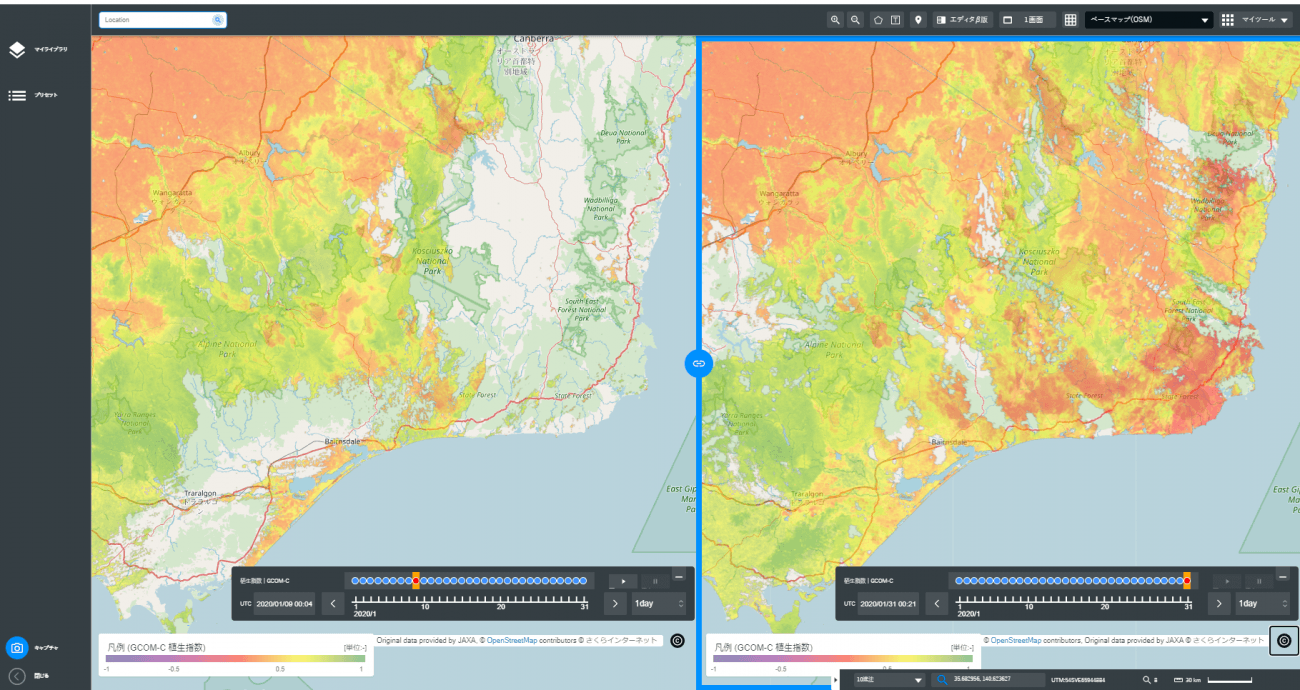Open the 1day interval selector on left timeline
The image size is (1300, 690).
coord(660,604)
